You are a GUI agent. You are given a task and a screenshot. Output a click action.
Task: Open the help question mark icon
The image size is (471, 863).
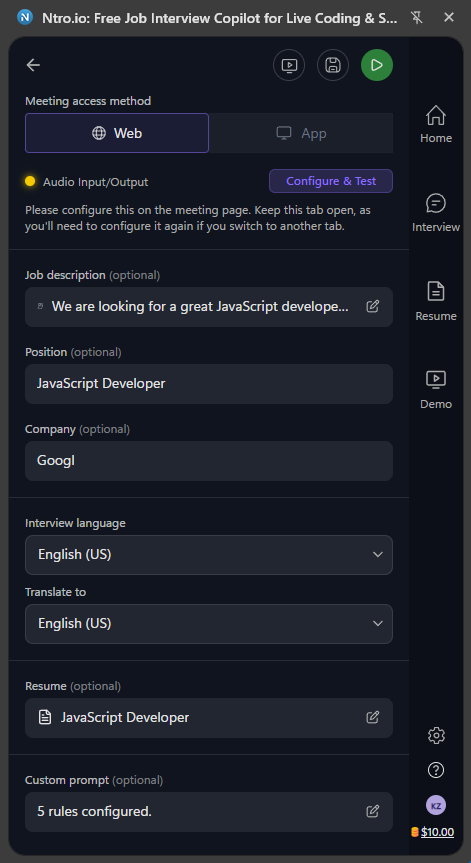pyautogui.click(x=436, y=770)
